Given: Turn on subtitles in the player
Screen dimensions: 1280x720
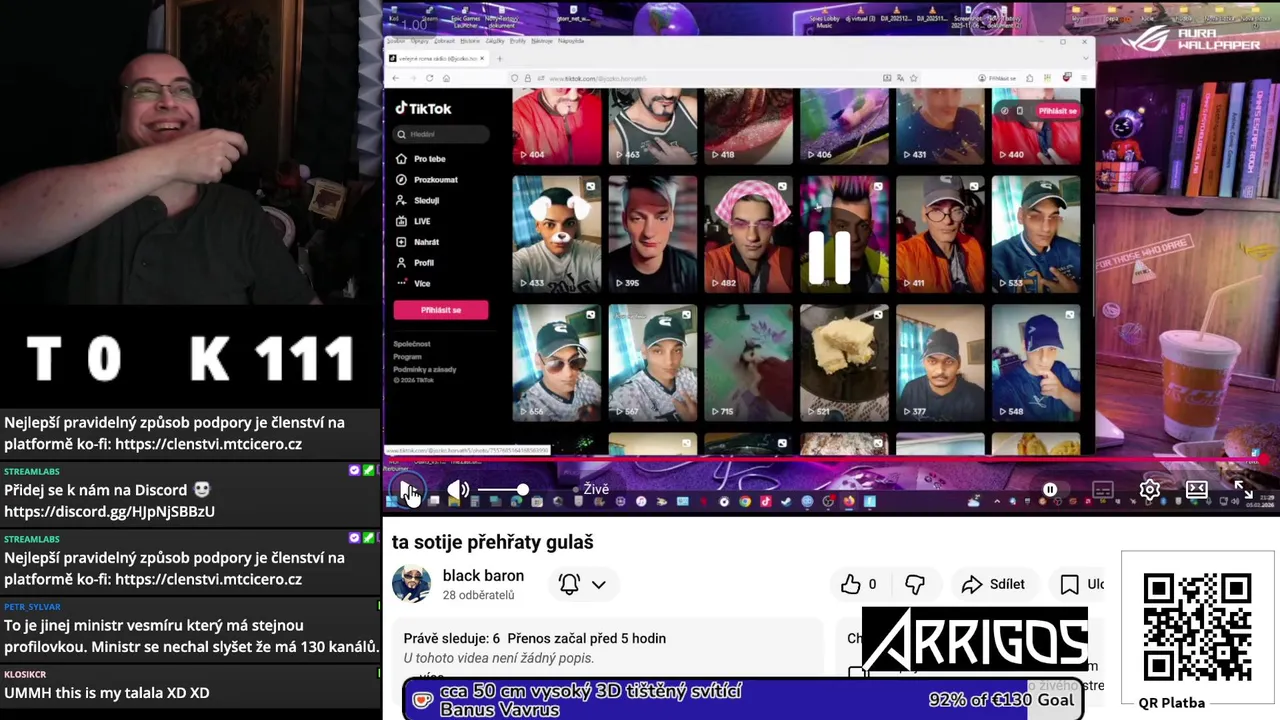Looking at the screenshot, I should pos(1103,490).
